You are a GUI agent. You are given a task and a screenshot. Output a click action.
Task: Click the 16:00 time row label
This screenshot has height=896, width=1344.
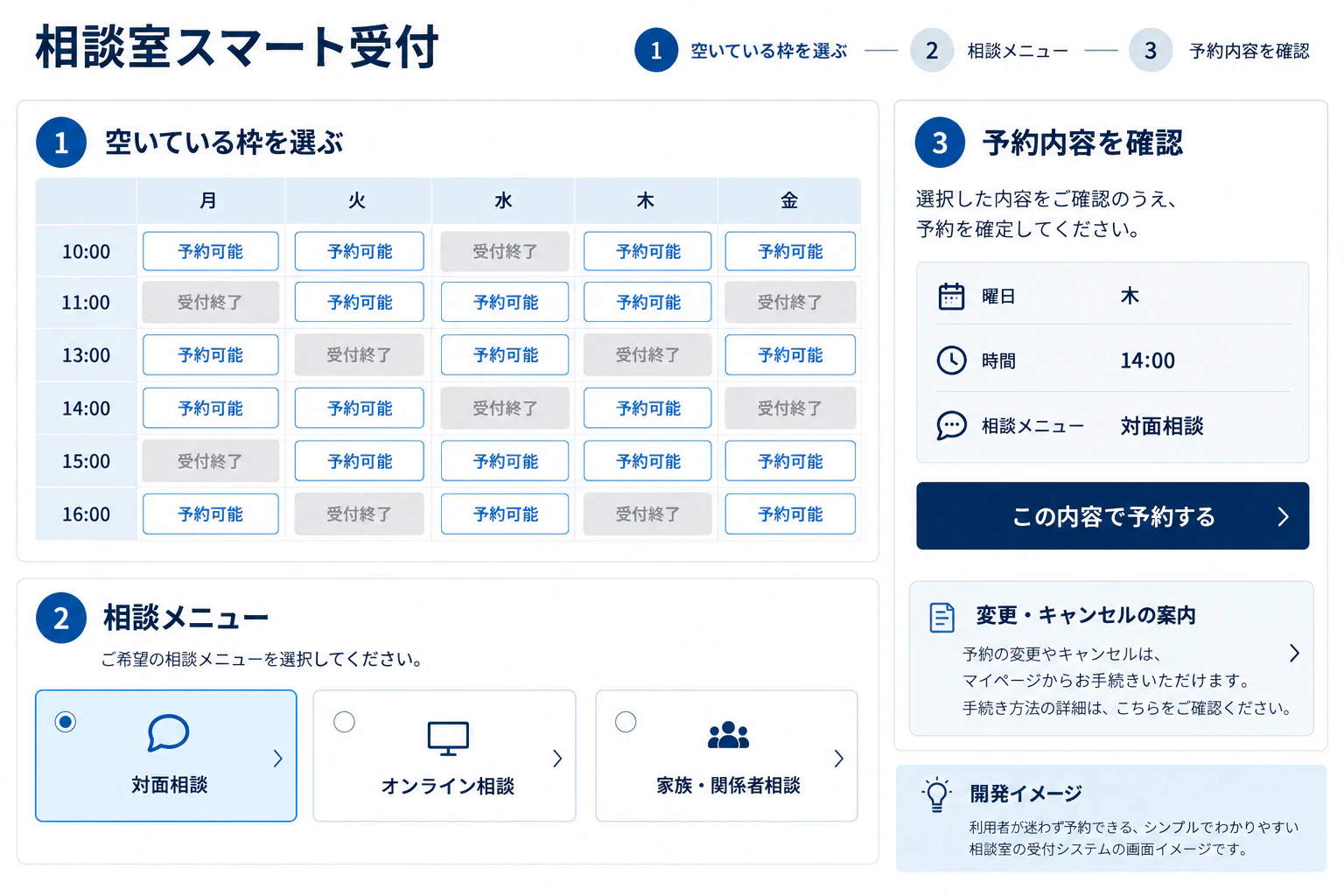pyautogui.click(x=86, y=514)
